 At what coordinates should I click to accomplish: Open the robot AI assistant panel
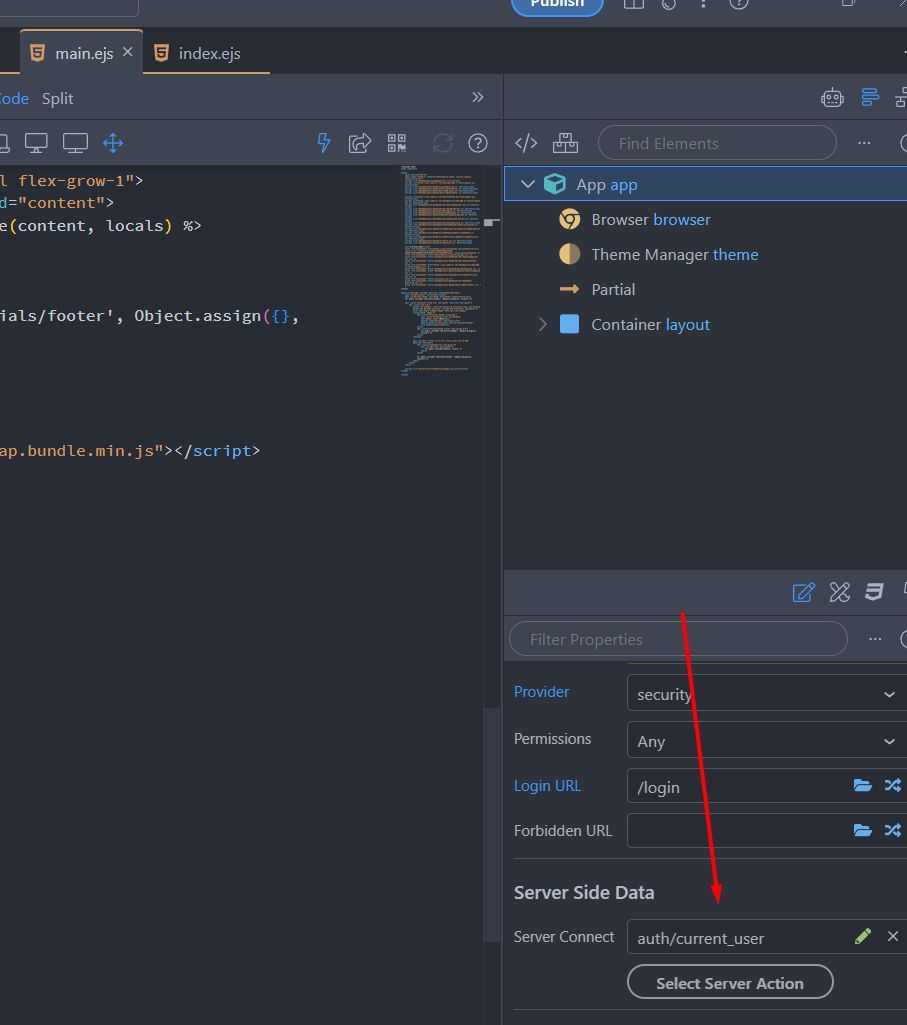832,97
